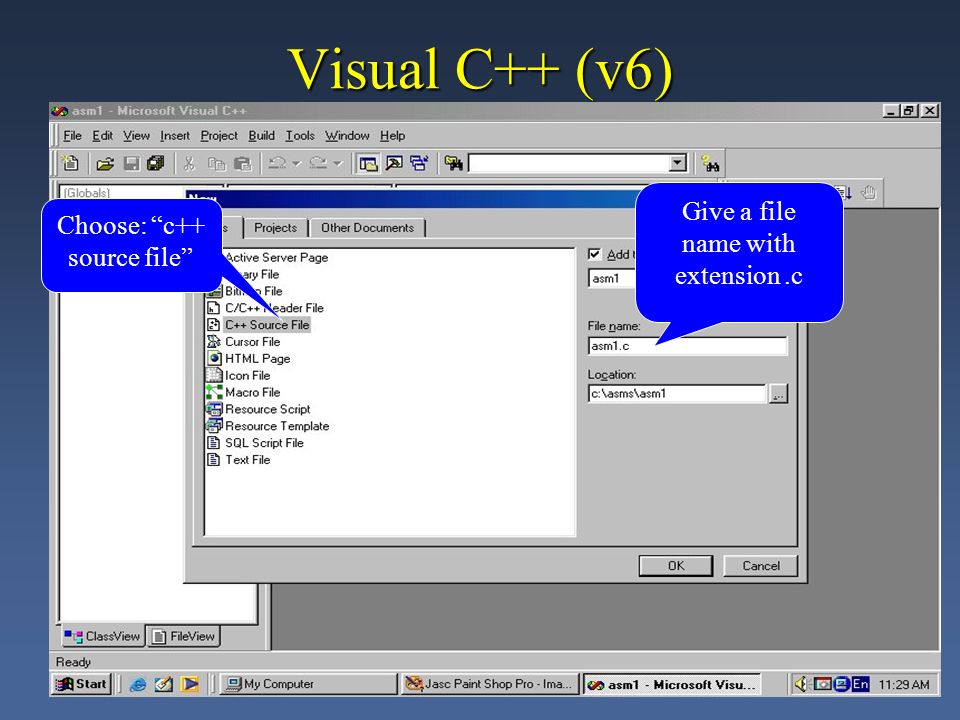The image size is (960, 720).
Task: Click the Search help binoculars icon
Action: [711, 163]
